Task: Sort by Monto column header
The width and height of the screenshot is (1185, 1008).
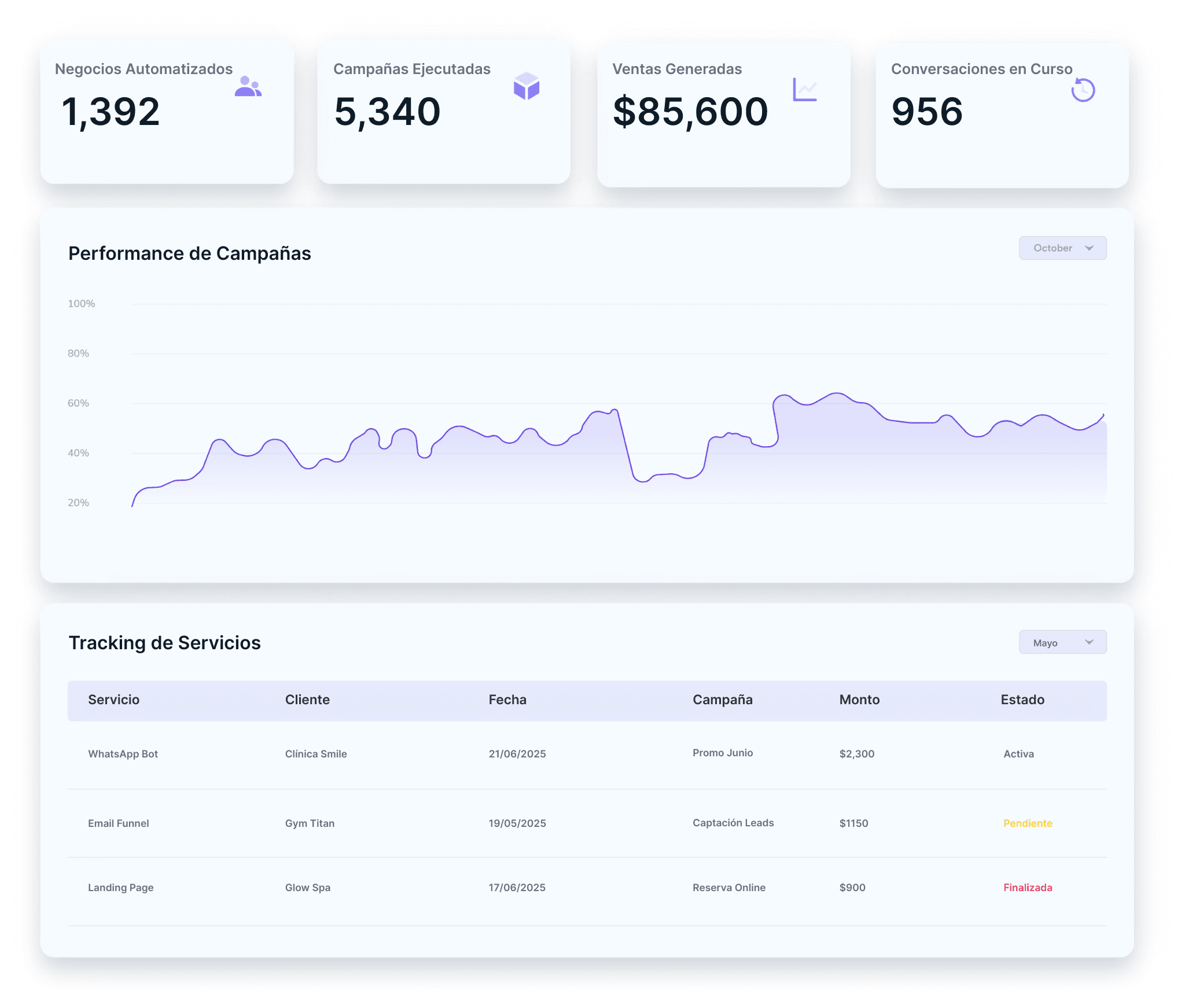Action: tap(859, 700)
